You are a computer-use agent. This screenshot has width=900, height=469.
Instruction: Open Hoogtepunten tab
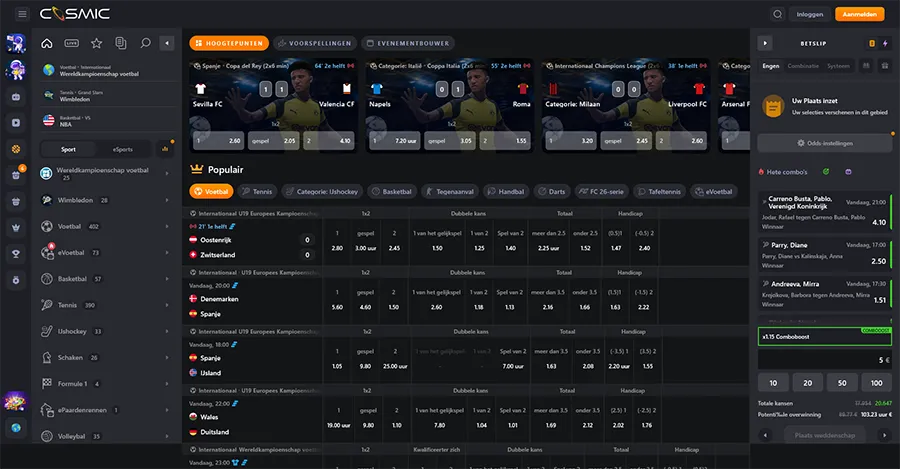click(229, 43)
